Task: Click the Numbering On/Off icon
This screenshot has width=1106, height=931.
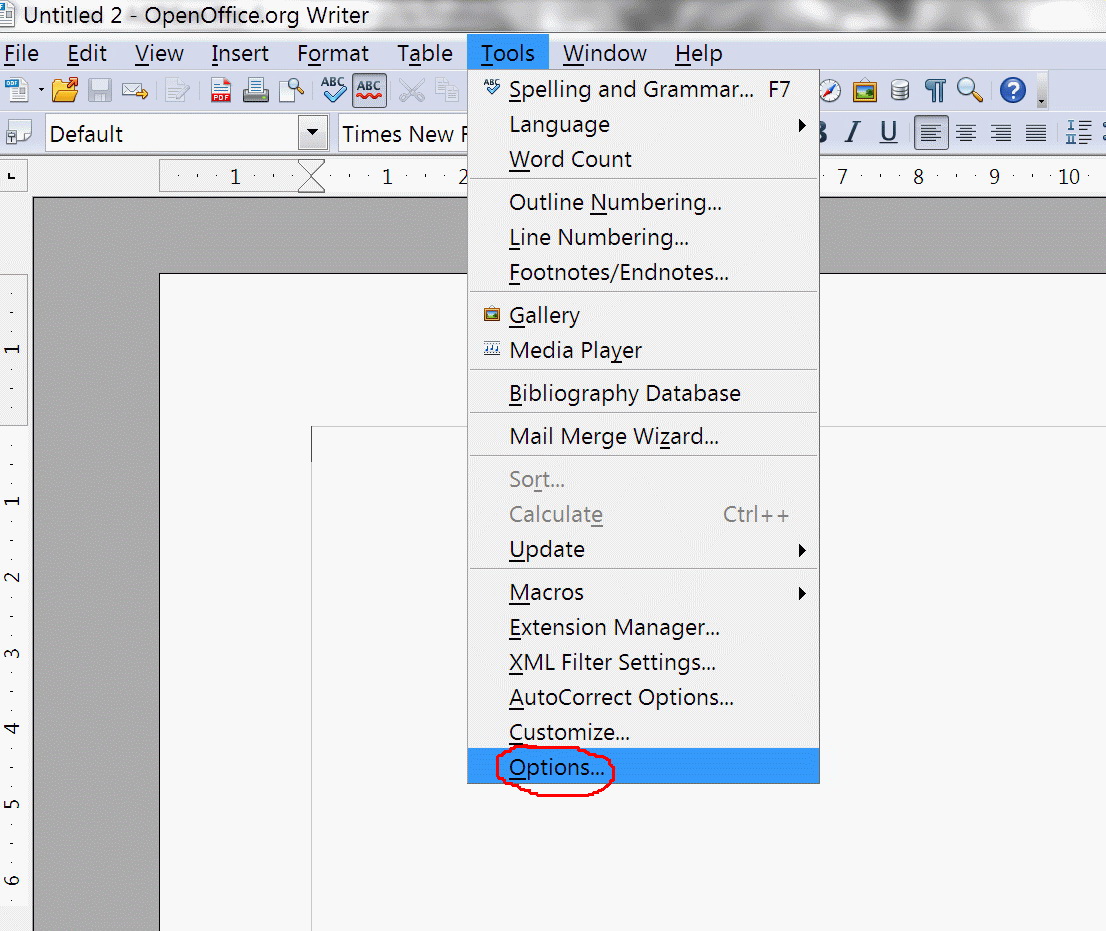Action: click(1078, 132)
